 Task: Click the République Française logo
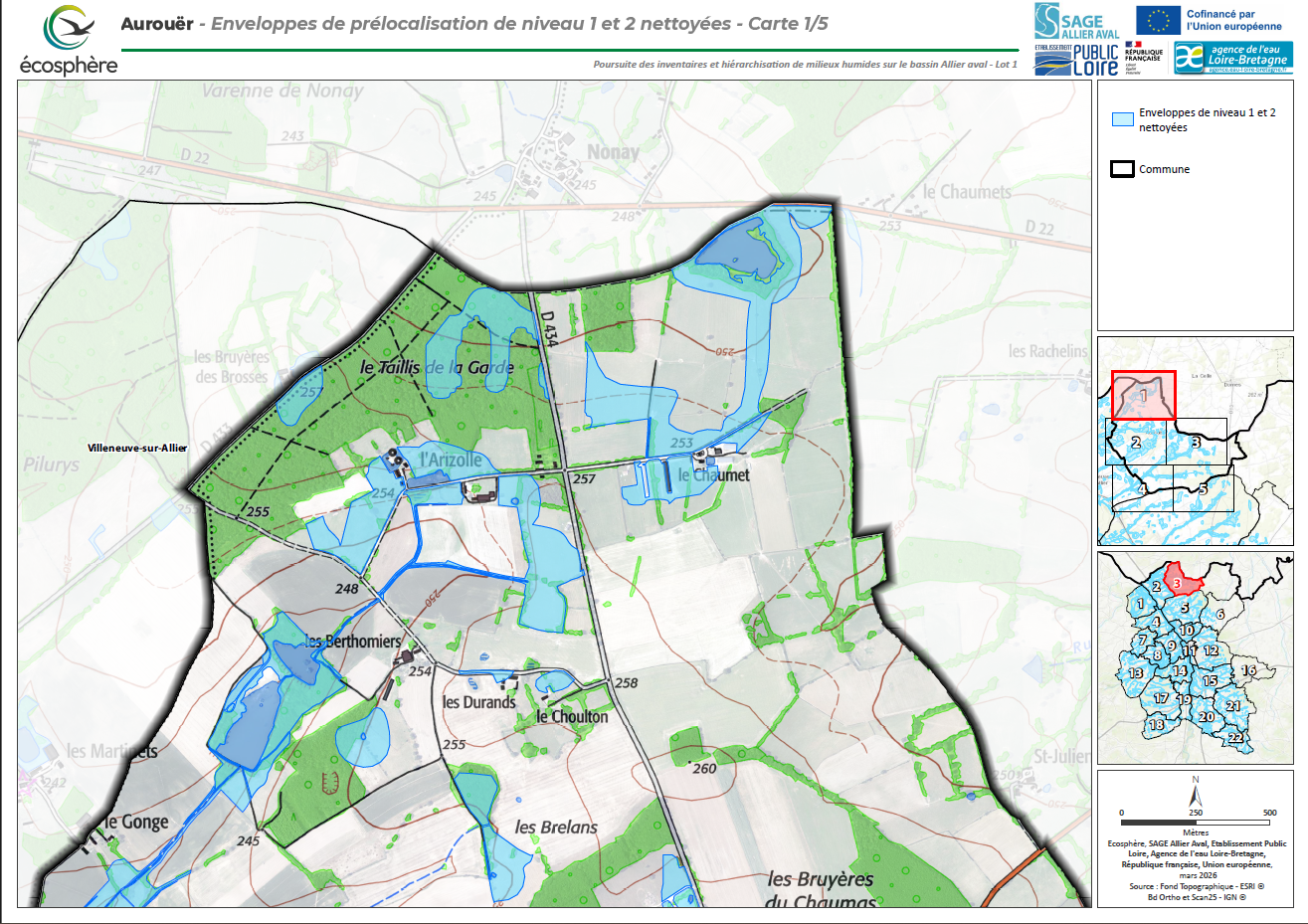click(1143, 57)
